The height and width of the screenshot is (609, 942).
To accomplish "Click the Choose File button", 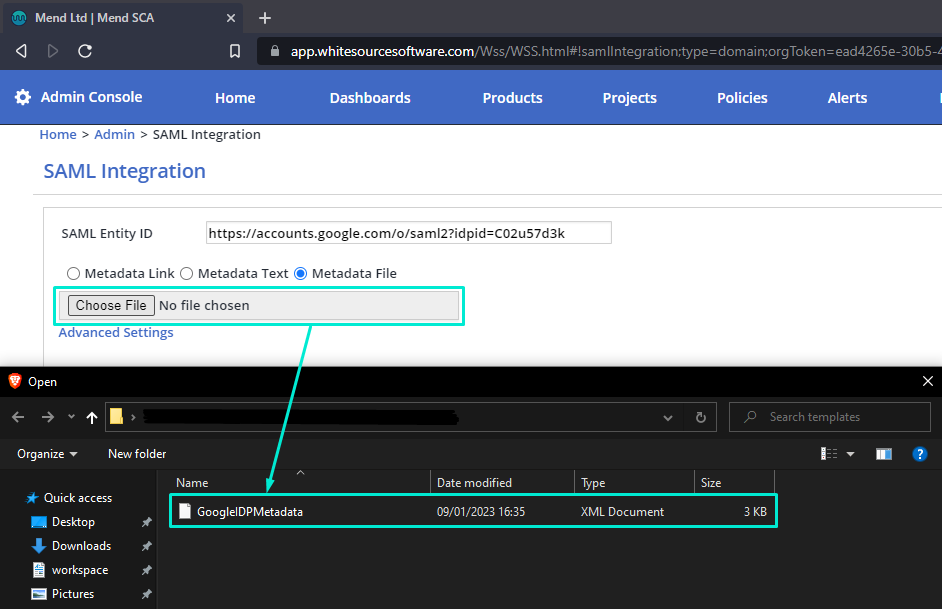I will click(x=111, y=305).
